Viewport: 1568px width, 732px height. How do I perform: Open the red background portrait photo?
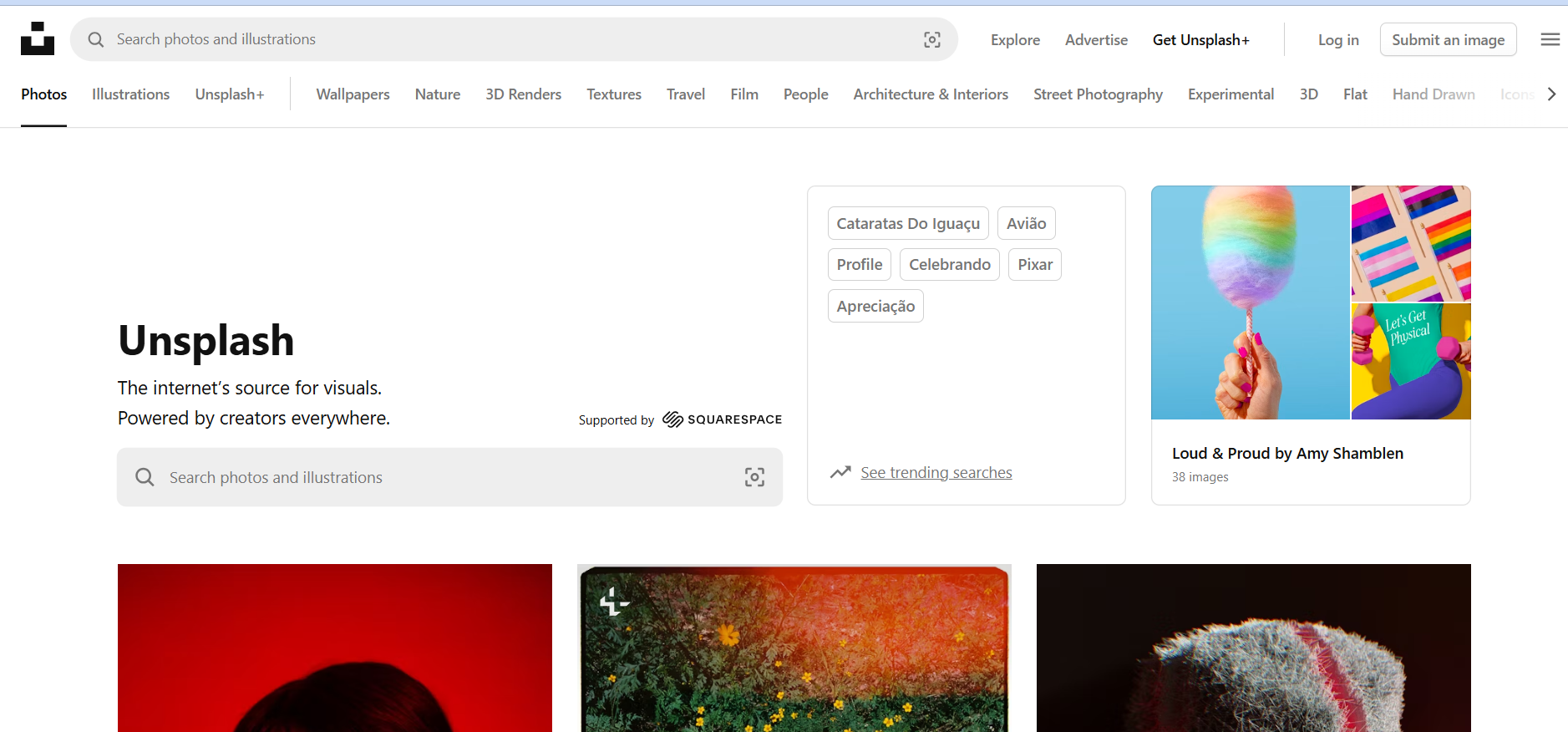(x=335, y=648)
